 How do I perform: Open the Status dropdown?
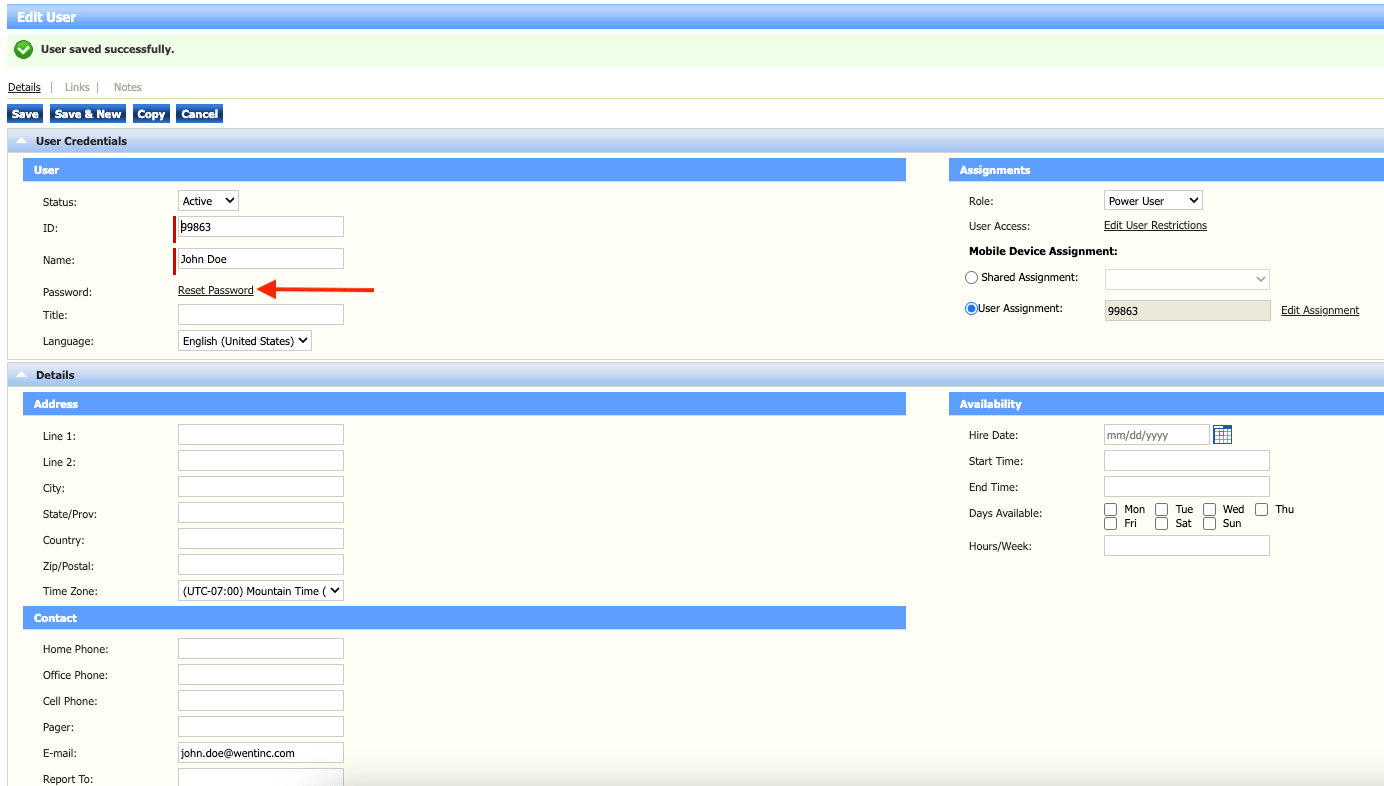pos(208,201)
